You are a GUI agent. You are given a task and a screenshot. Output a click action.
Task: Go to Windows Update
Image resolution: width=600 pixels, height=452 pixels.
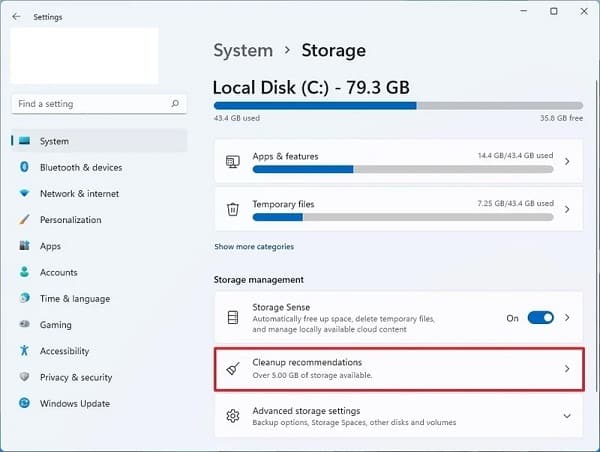point(99,403)
